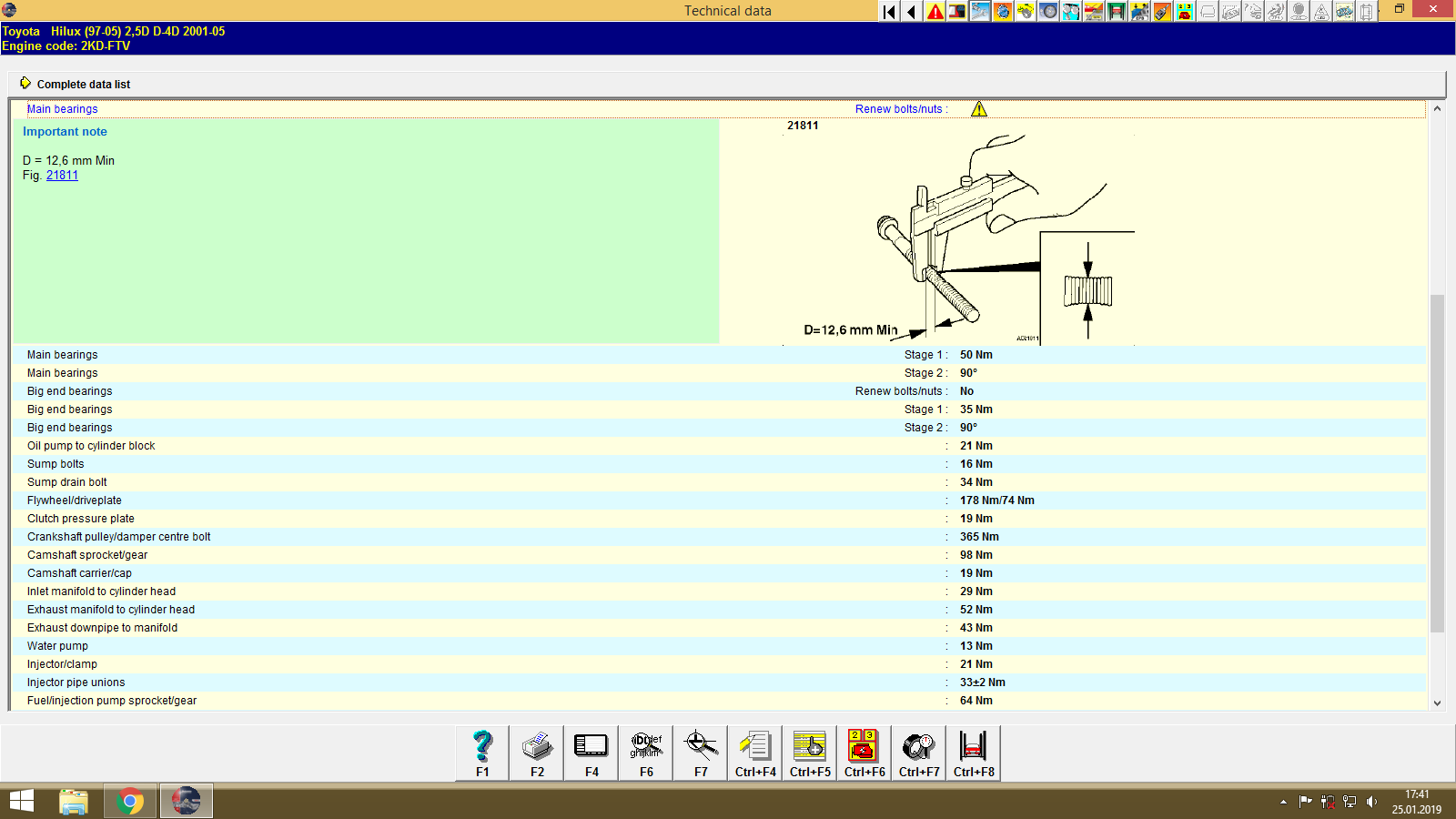Expand the Complete data list section
The image size is (1456, 819).
tap(83, 84)
